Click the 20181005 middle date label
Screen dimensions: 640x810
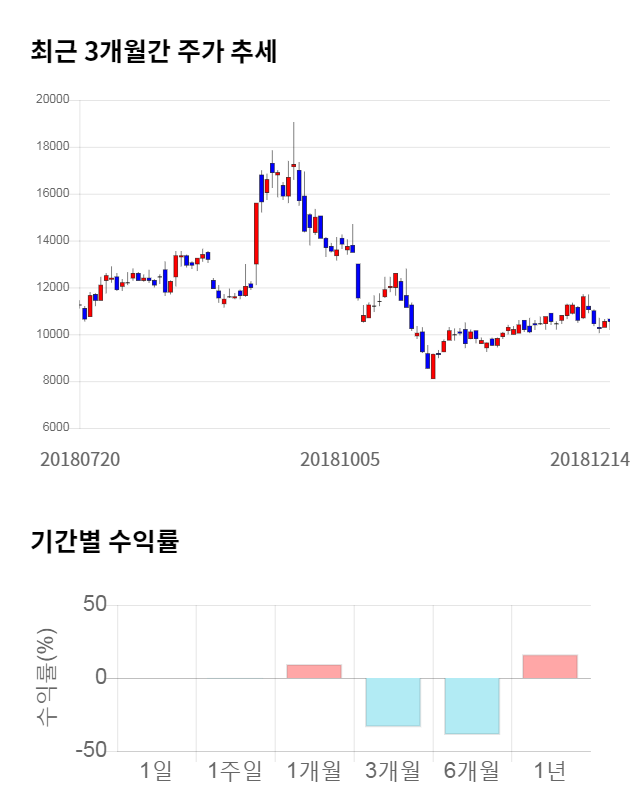(x=340, y=460)
